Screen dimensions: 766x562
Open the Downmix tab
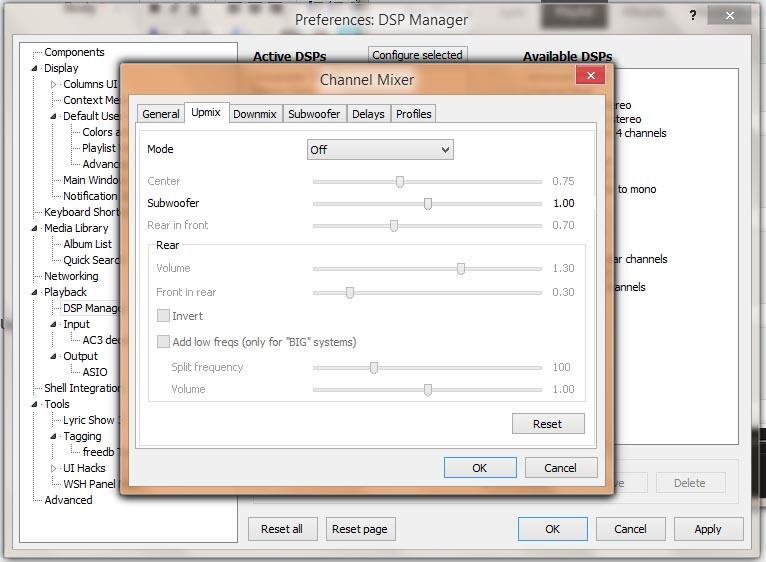point(255,114)
